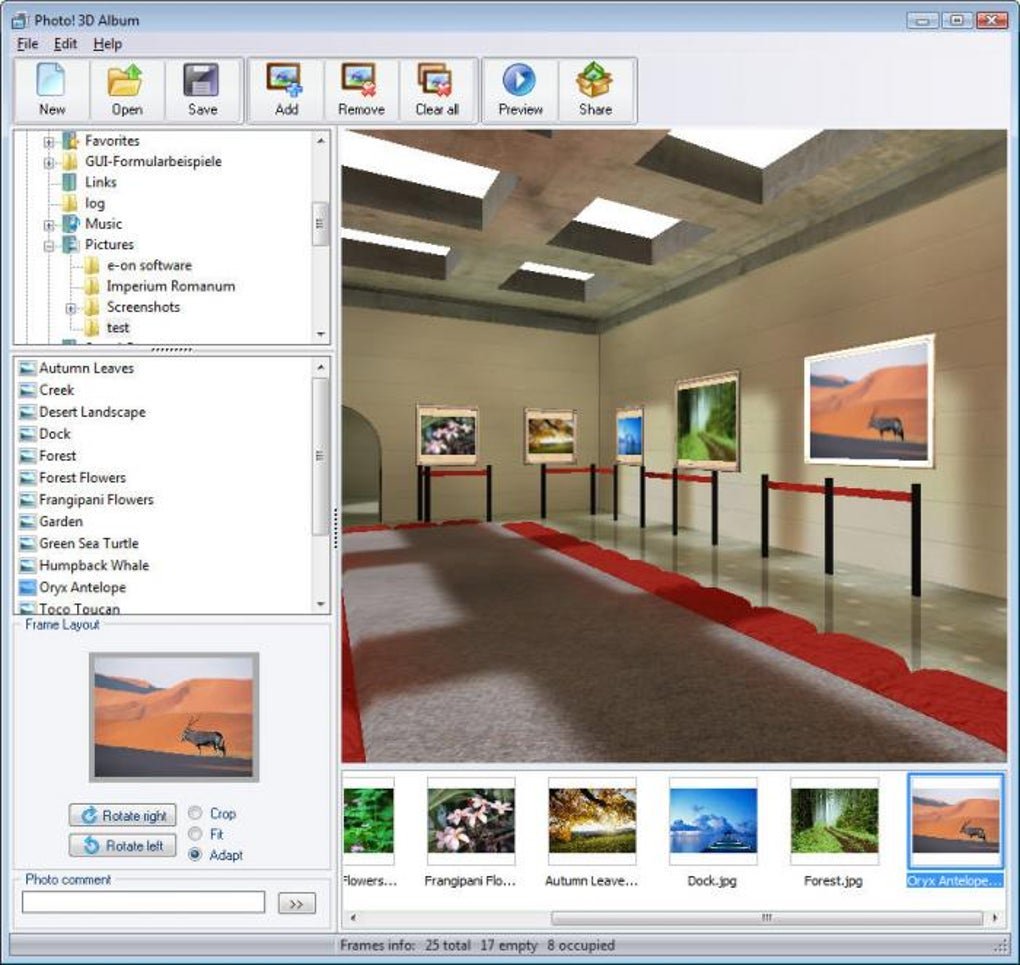Select Forest Flowers in file list

click(x=83, y=478)
